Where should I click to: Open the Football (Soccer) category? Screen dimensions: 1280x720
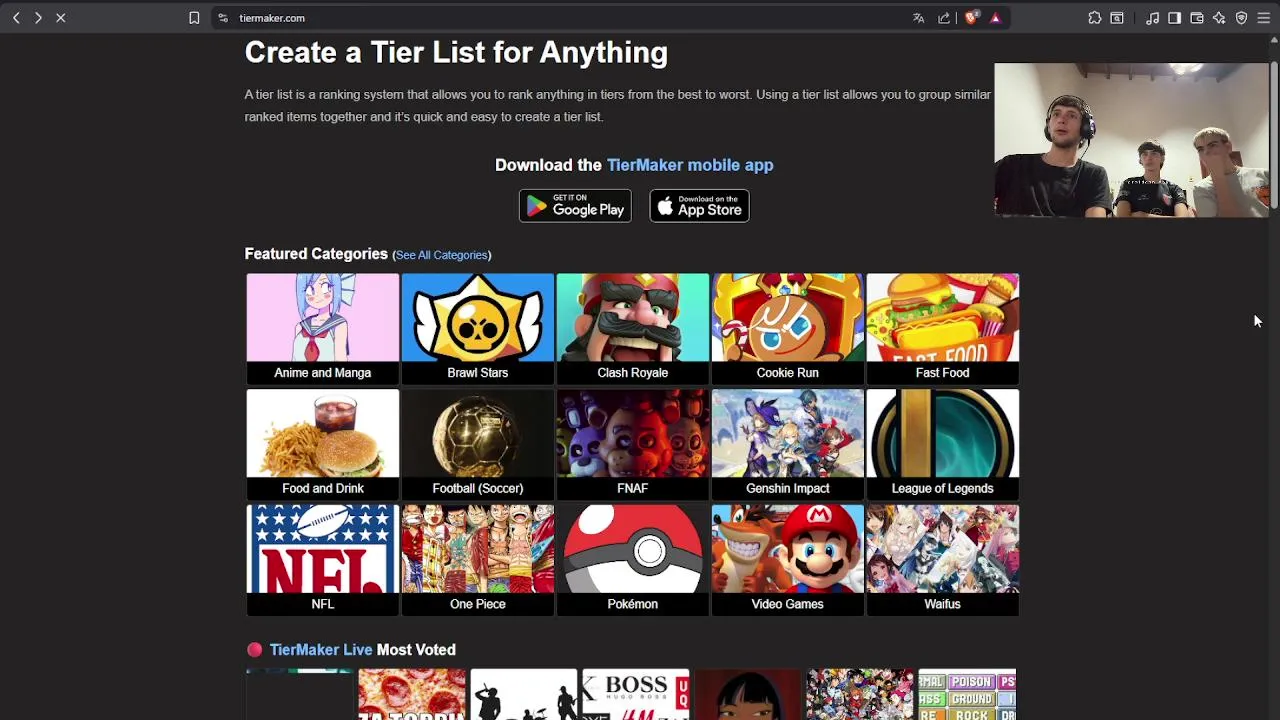pyautogui.click(x=477, y=444)
